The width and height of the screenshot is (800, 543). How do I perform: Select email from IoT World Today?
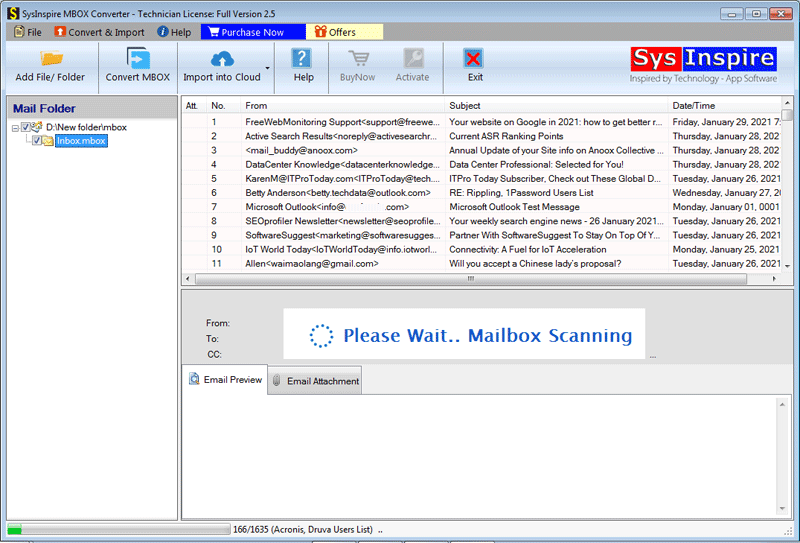coord(481,250)
